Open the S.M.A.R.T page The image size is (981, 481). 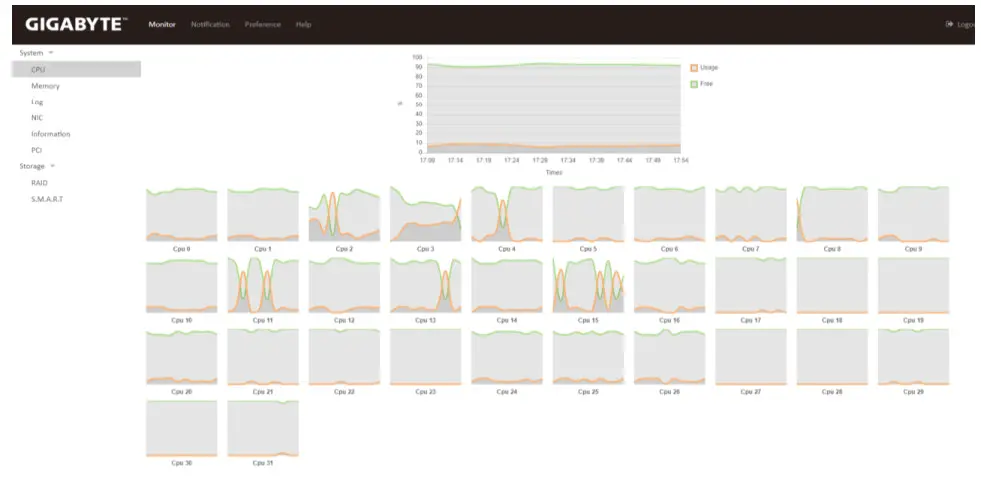pyautogui.click(x=46, y=199)
